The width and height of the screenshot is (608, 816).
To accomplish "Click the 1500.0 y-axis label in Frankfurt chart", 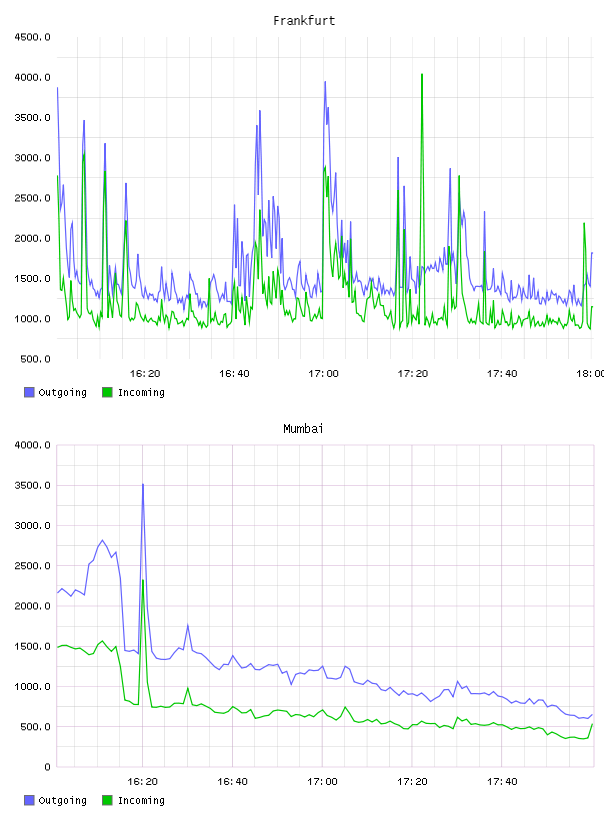I will click(x=32, y=278).
